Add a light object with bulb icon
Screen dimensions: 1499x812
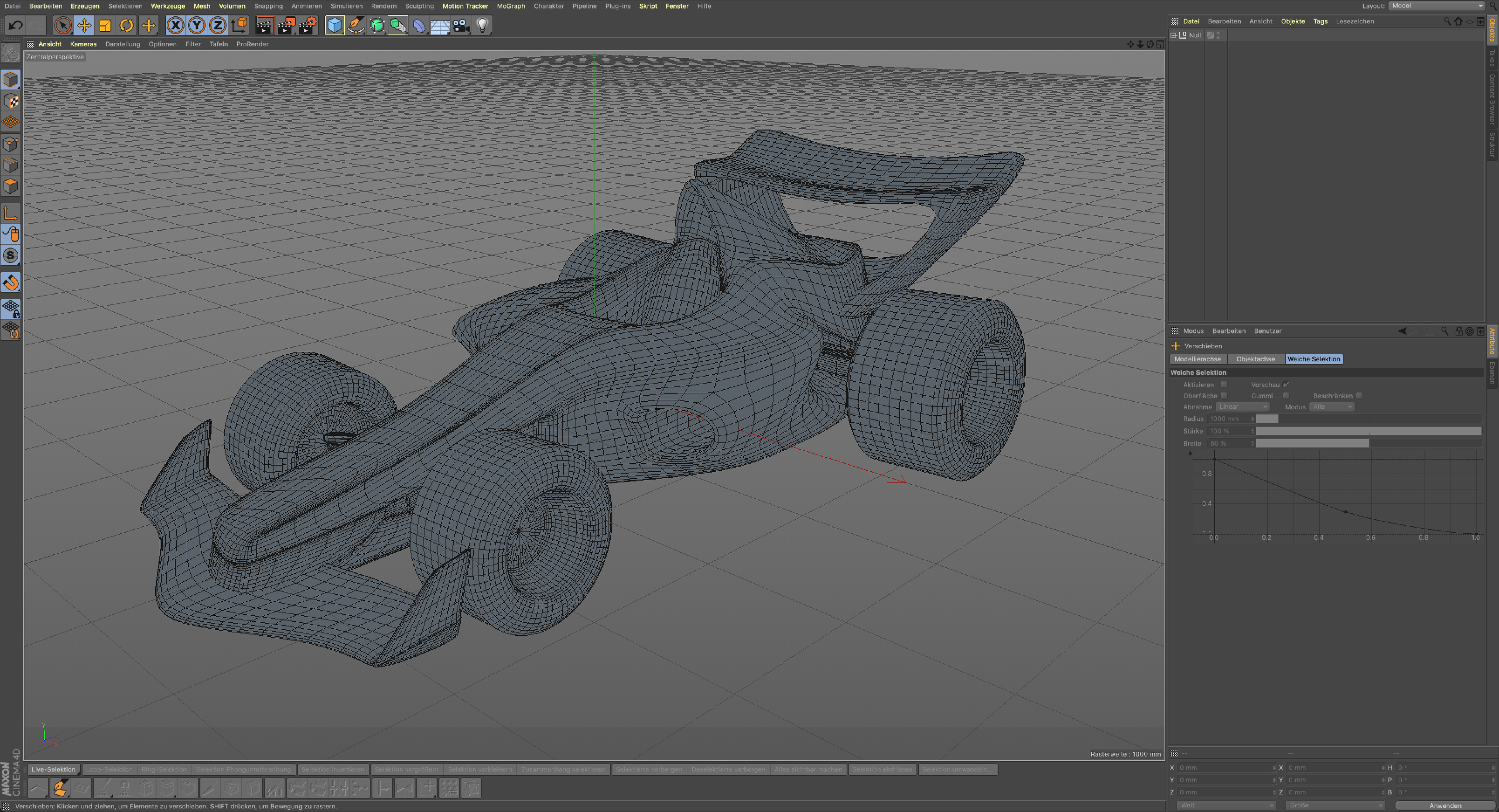pos(482,25)
